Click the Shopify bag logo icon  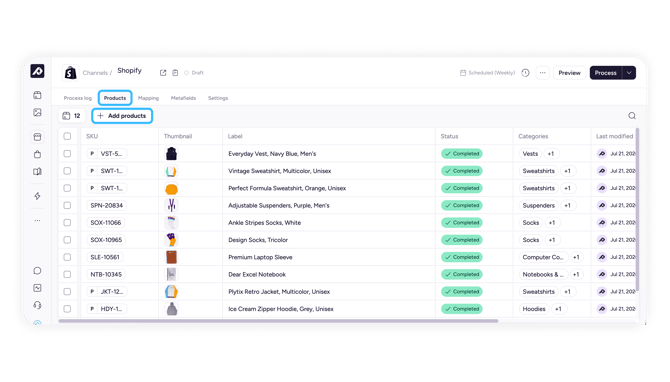pyautogui.click(x=71, y=73)
